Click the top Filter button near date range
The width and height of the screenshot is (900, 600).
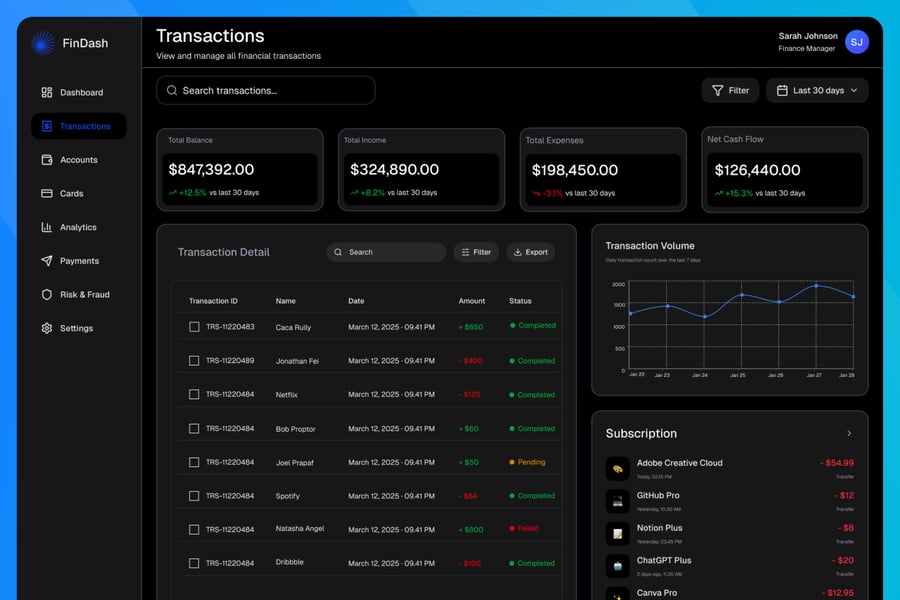[x=730, y=90]
